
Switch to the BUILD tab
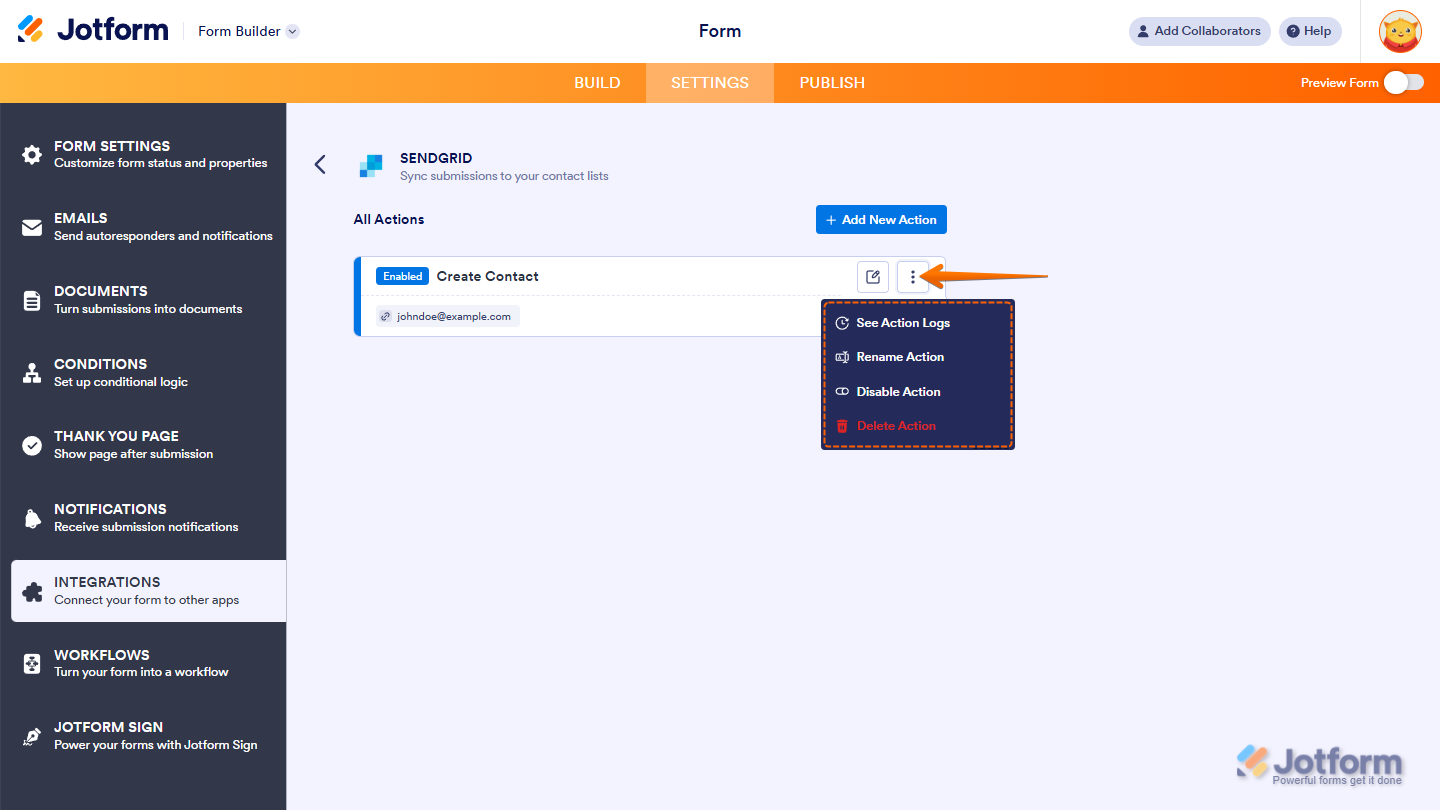coord(597,83)
